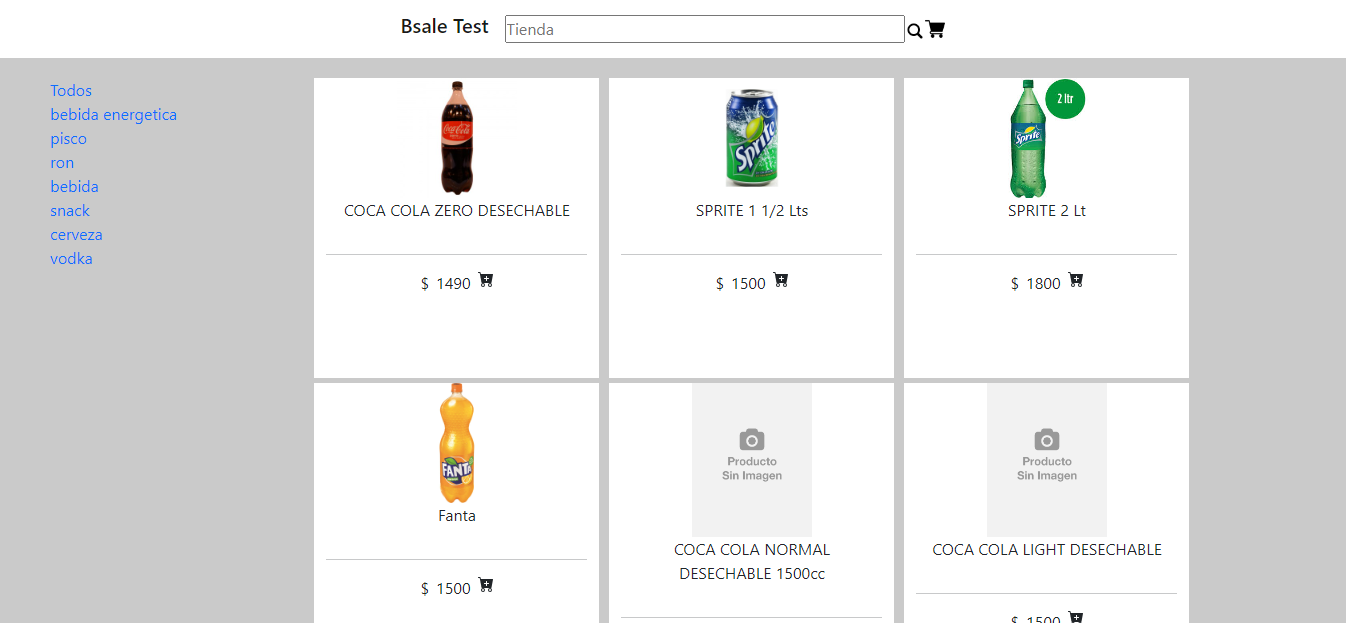Select the snack category
This screenshot has height=623, width=1346.
click(x=70, y=210)
